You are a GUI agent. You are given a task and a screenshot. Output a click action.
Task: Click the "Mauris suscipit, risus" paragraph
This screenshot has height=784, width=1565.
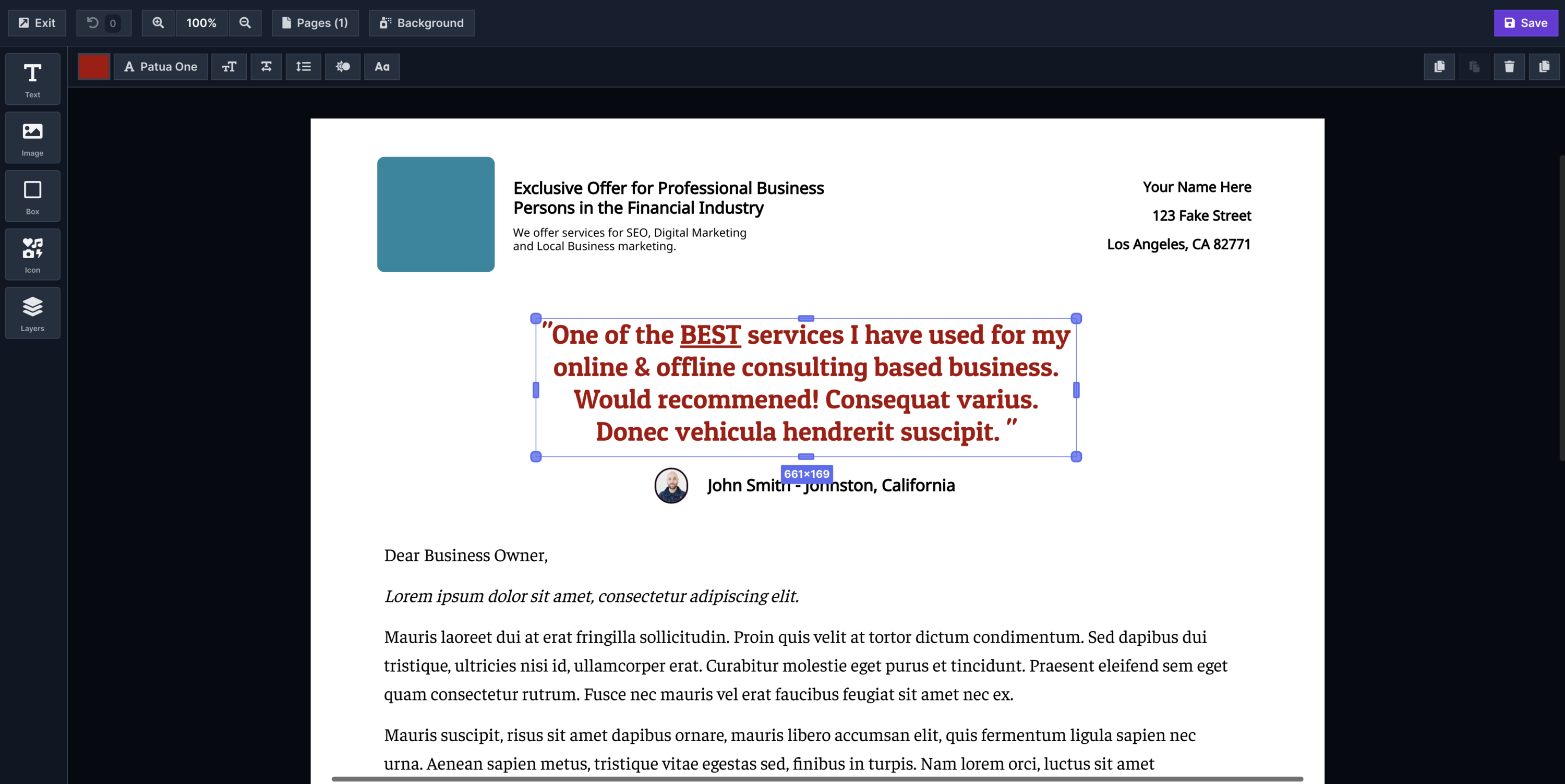click(790, 749)
